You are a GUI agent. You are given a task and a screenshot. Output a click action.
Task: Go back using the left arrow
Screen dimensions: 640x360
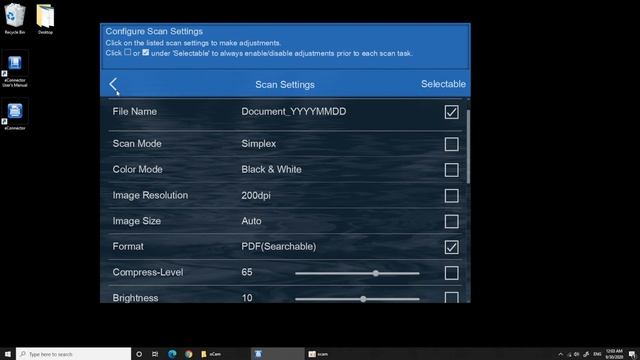click(x=113, y=84)
